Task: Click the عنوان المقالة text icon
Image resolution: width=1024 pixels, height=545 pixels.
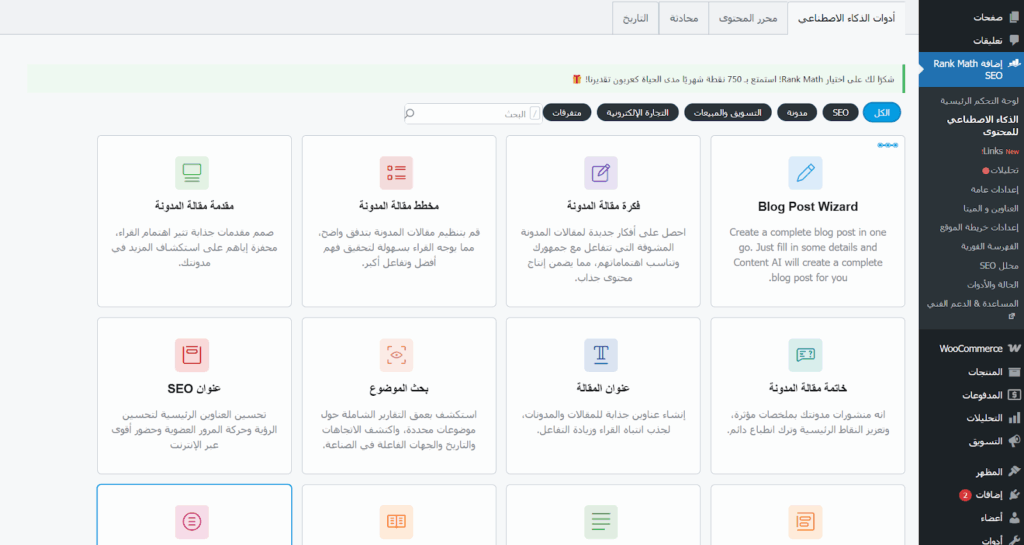Action: point(601,355)
